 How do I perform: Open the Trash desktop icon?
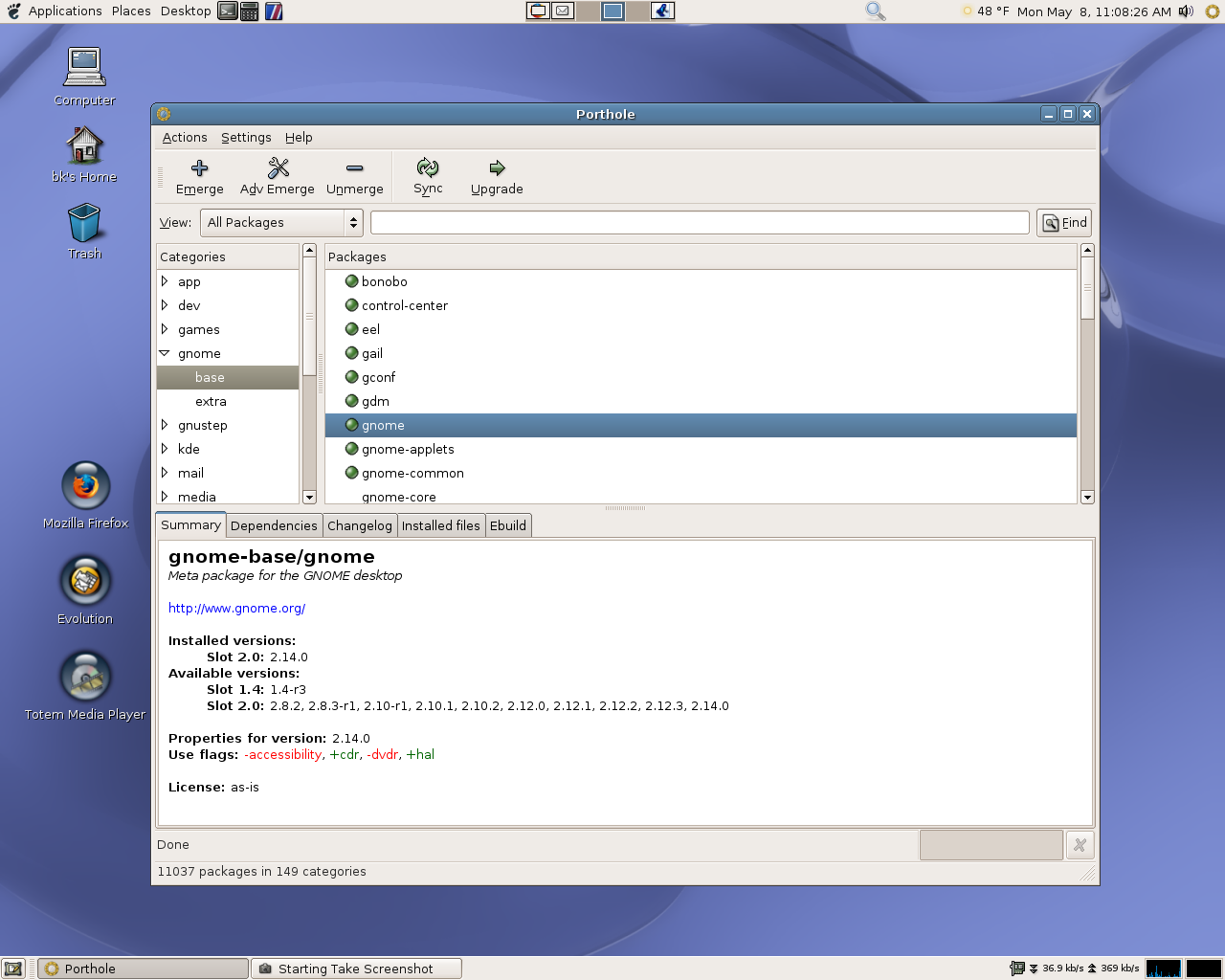coord(84,223)
